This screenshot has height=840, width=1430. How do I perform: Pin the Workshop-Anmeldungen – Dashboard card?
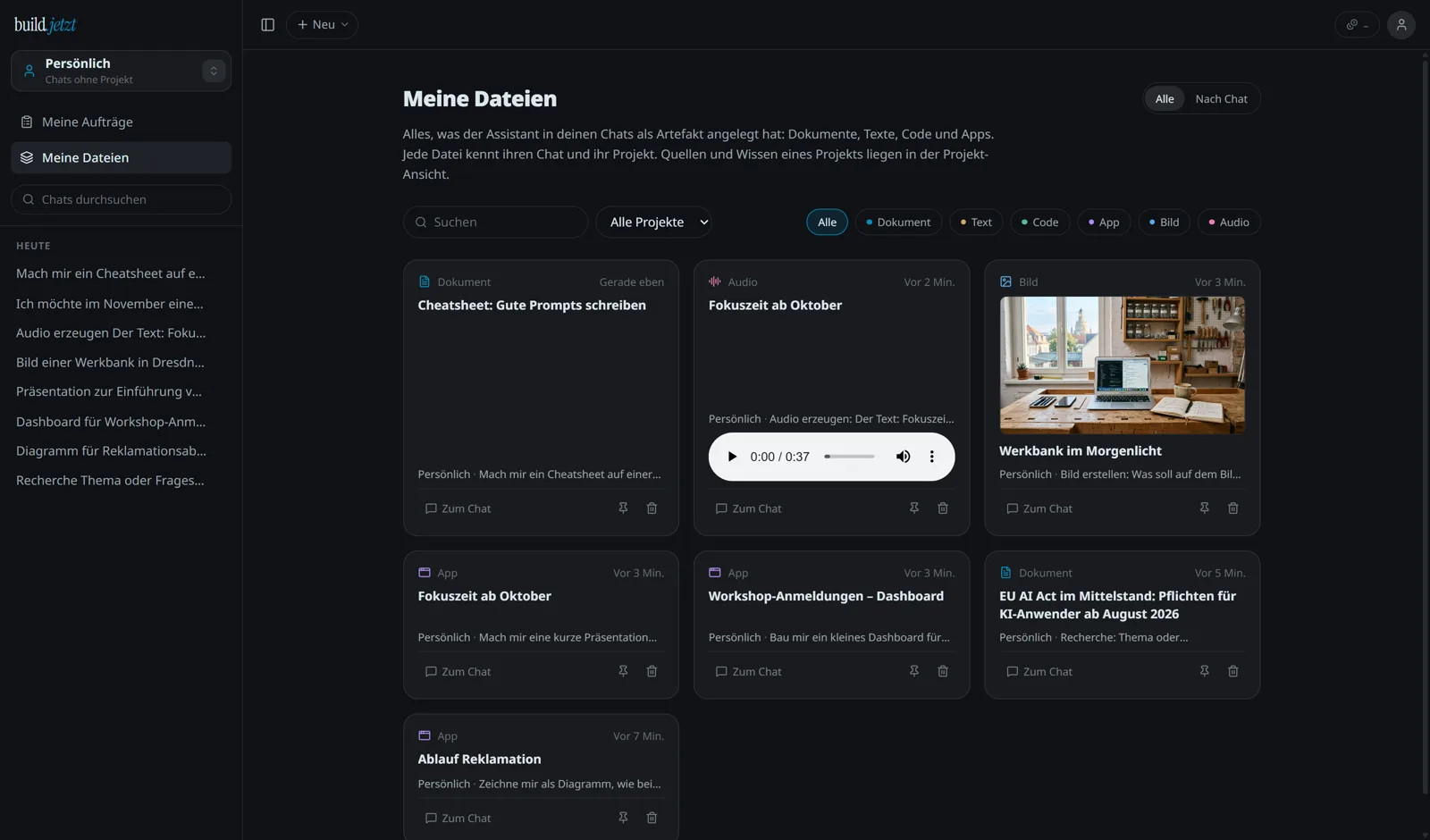913,671
